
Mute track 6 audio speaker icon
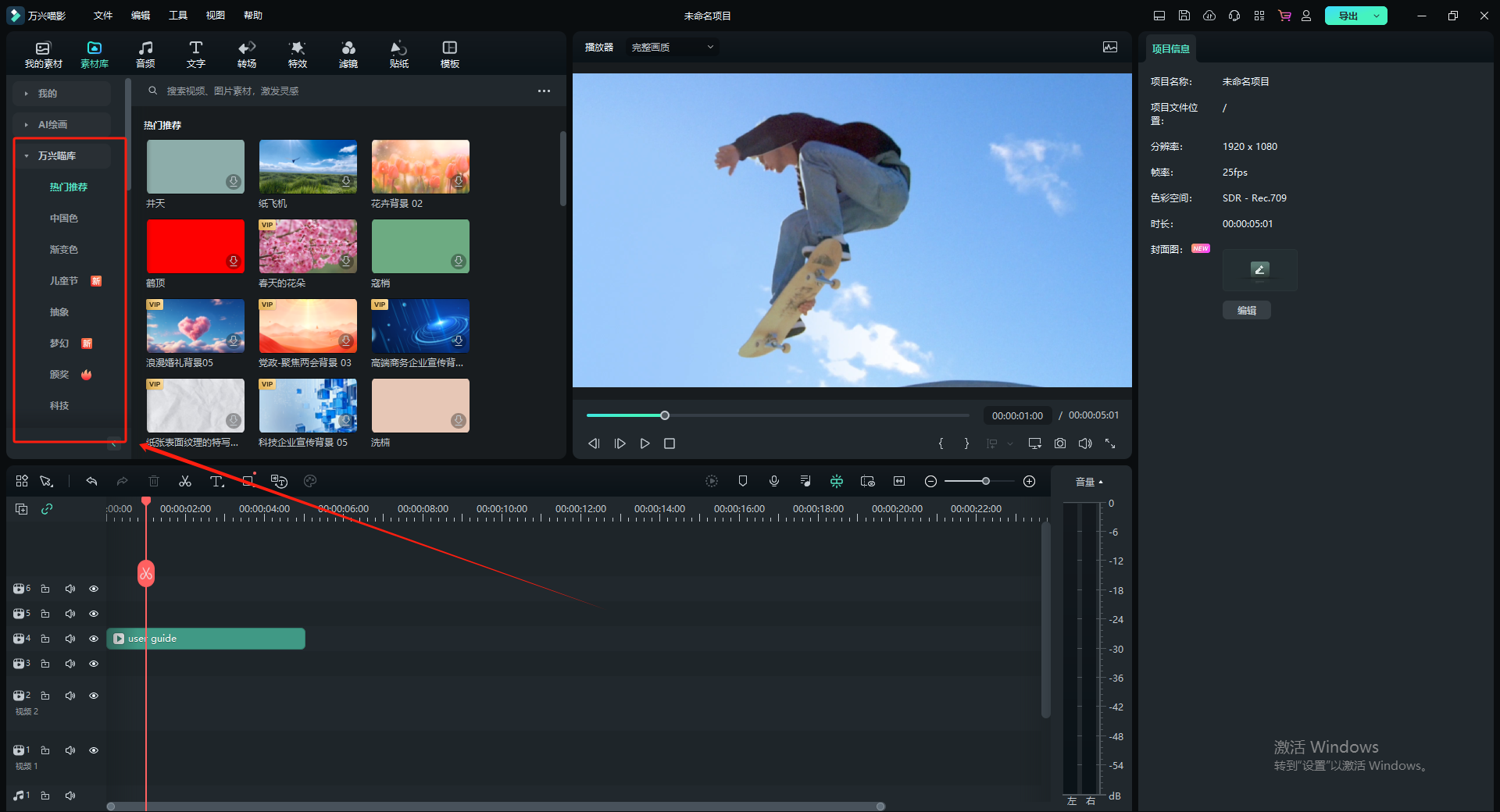tap(70, 589)
